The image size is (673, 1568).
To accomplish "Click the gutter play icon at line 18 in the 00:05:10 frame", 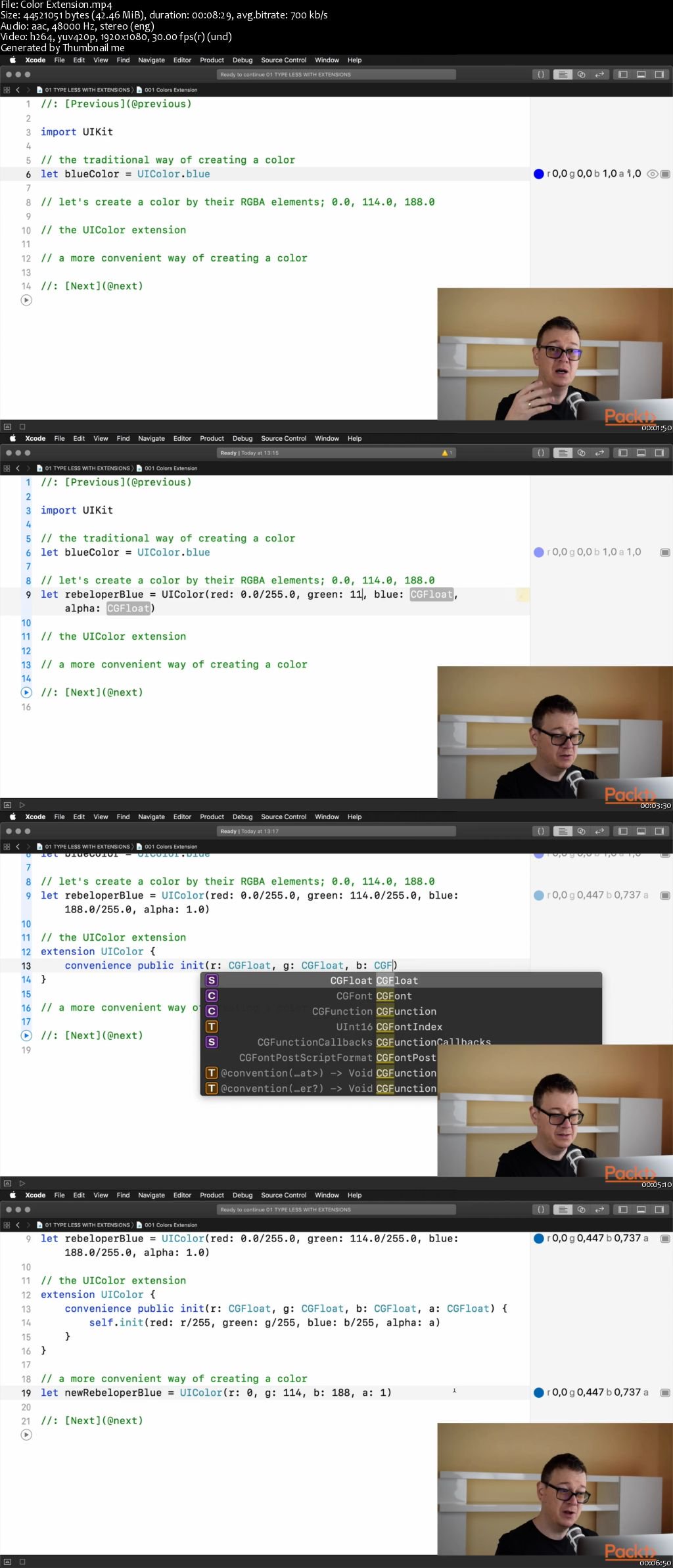I will point(26,1035).
